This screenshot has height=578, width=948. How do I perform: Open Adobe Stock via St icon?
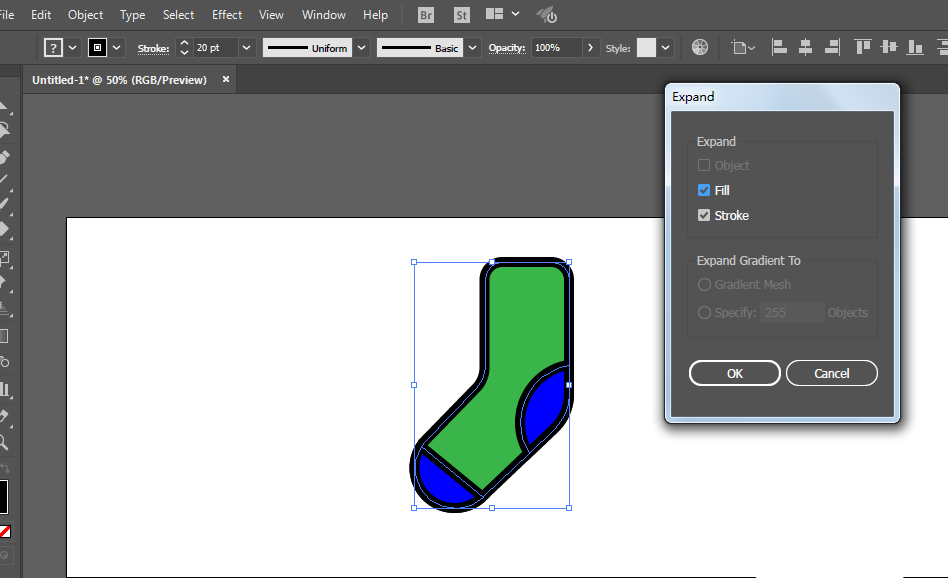pos(461,15)
